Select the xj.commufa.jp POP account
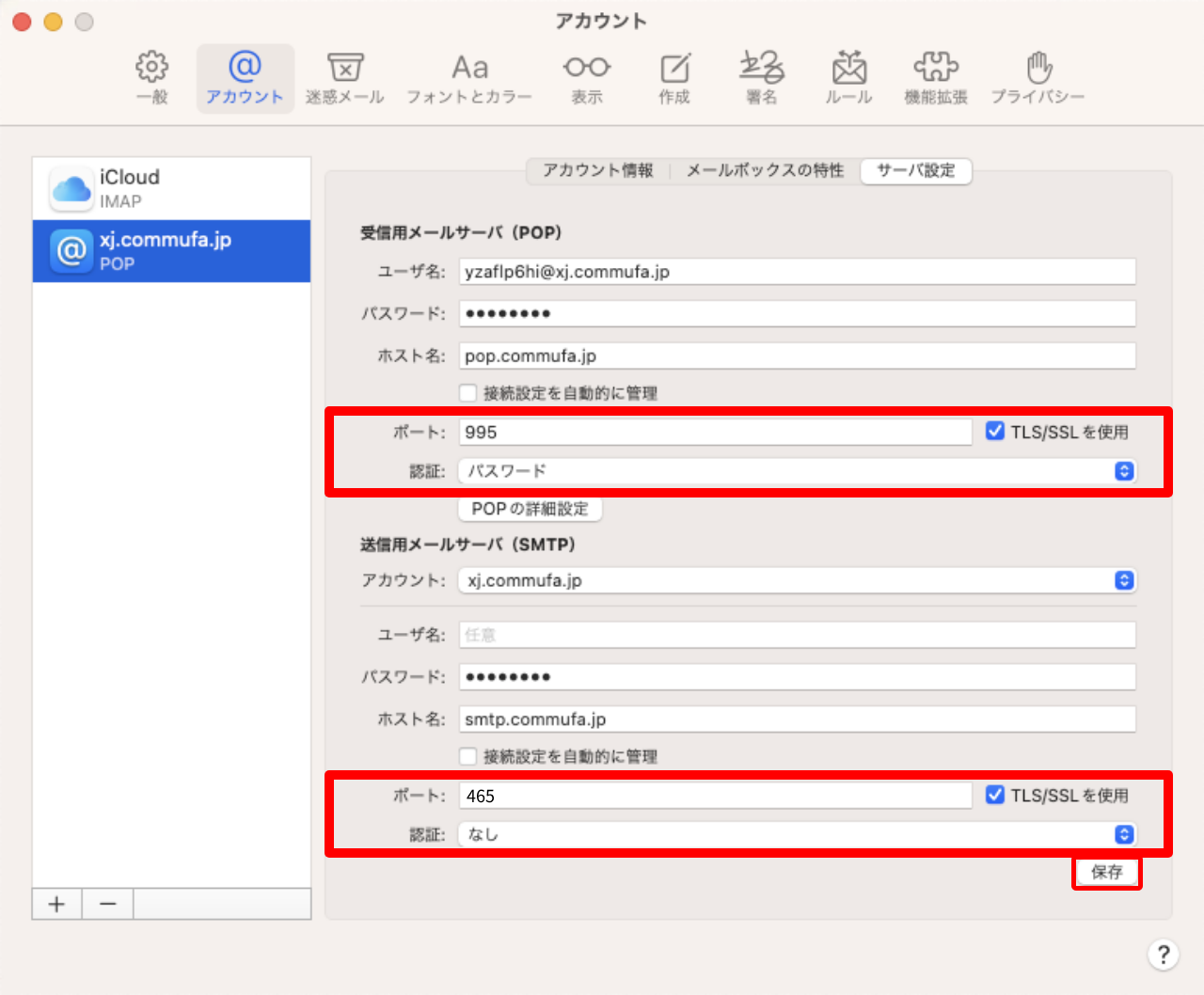 coord(171,251)
